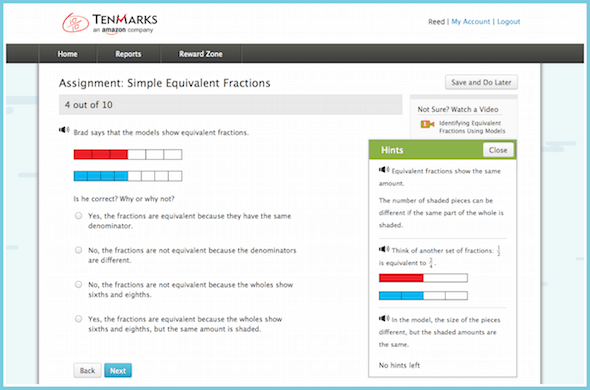Click the TenMarks logo
This screenshot has height=390, width=590.
(x=109, y=23)
